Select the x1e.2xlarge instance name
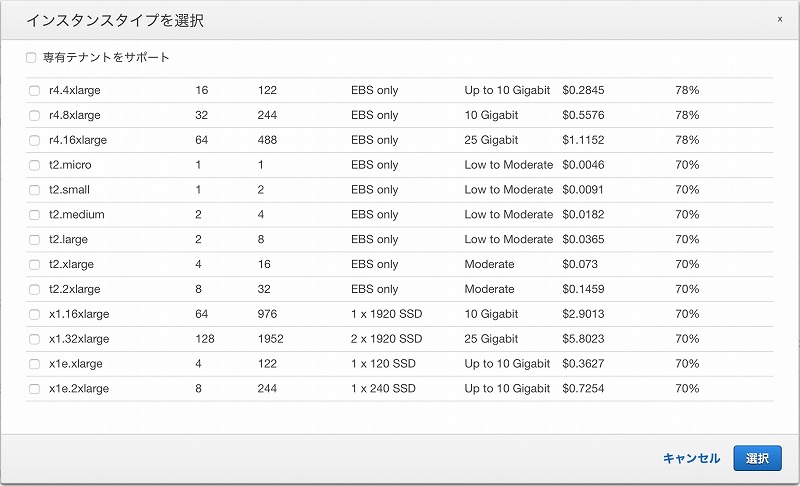 coord(79,389)
